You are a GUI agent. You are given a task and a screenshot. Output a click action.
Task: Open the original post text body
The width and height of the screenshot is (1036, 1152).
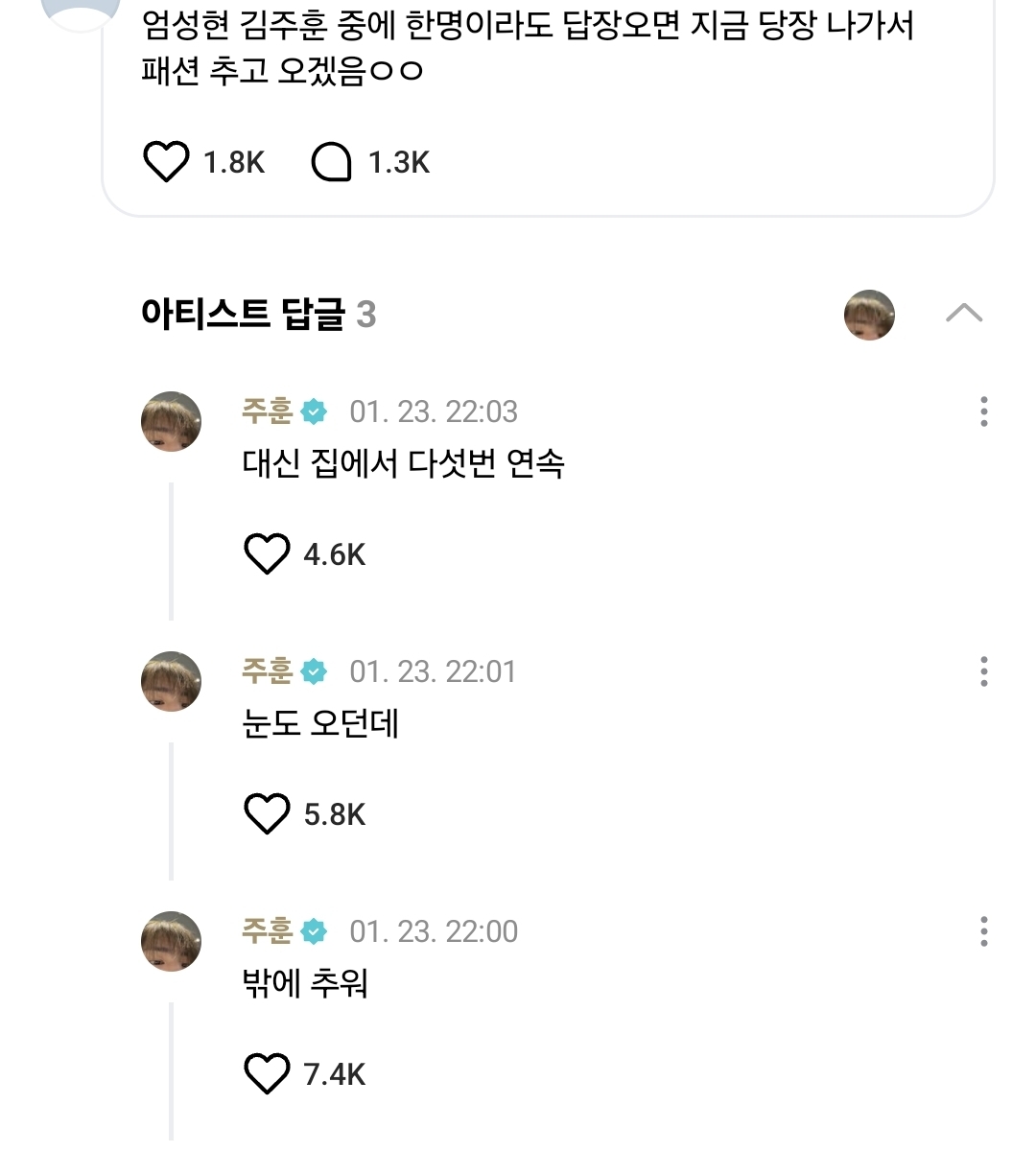(526, 48)
